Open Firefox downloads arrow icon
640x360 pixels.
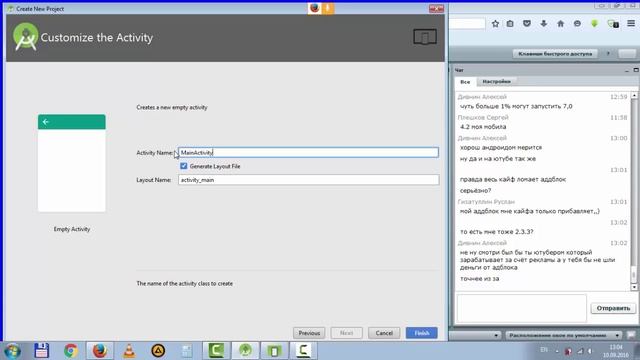click(544, 24)
